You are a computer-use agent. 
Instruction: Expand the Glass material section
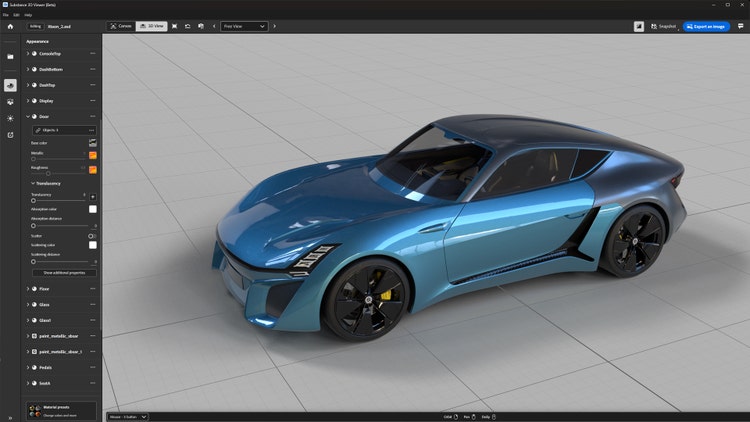pyautogui.click(x=28, y=304)
